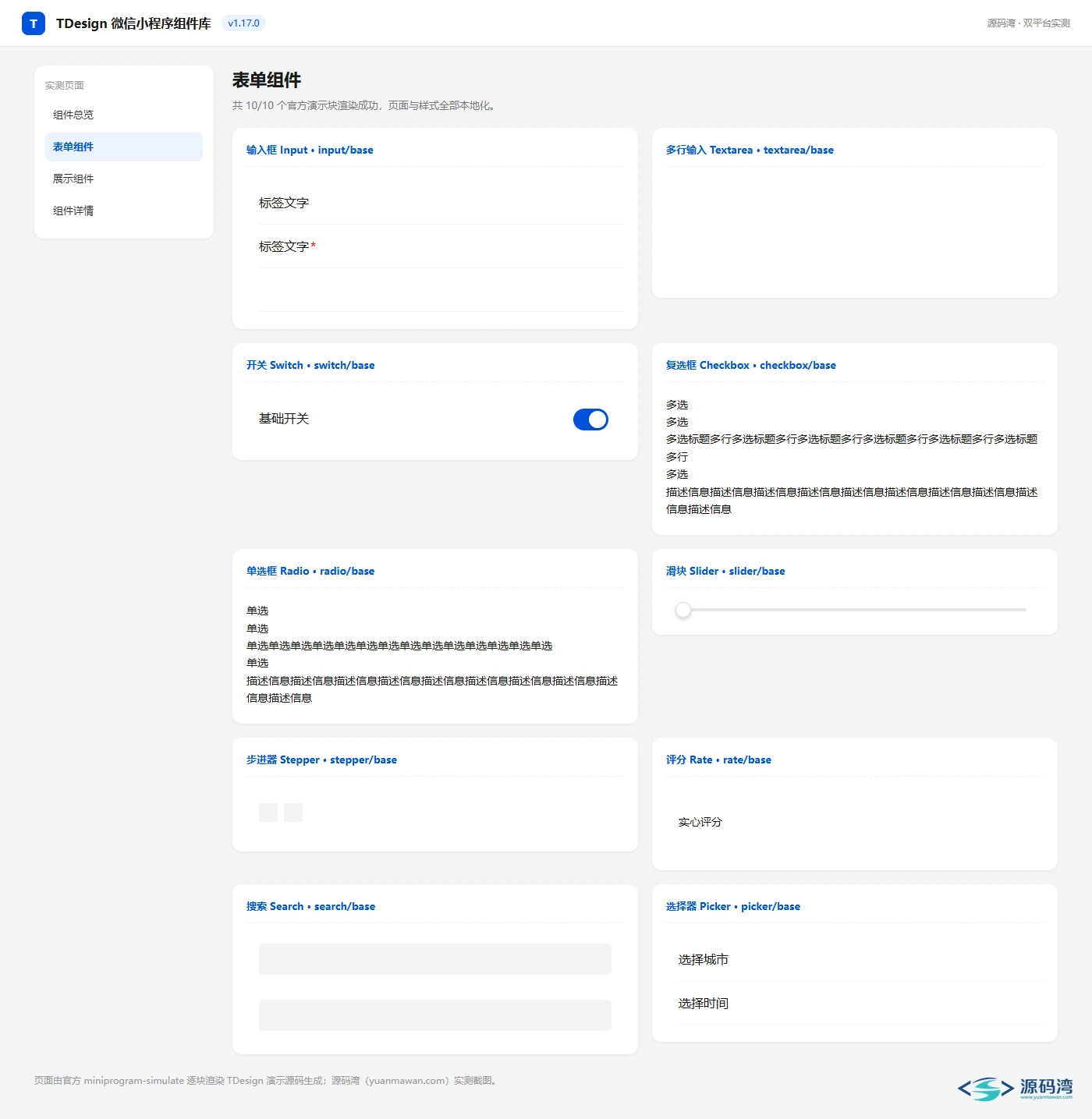Select the 描述信息 description in the Radio card
1092x1119 pixels.
click(x=432, y=689)
